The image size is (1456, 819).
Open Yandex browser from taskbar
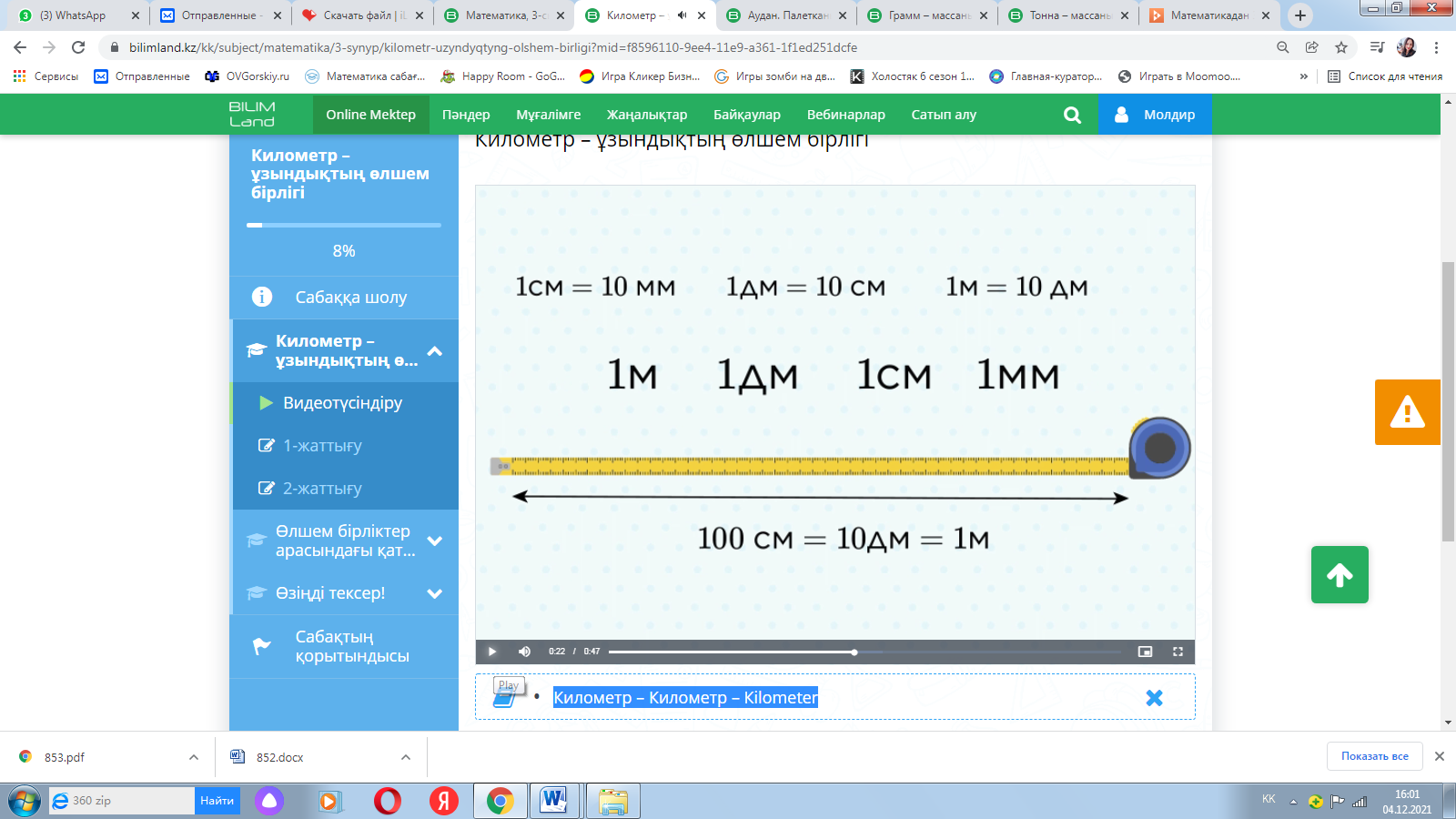444,801
